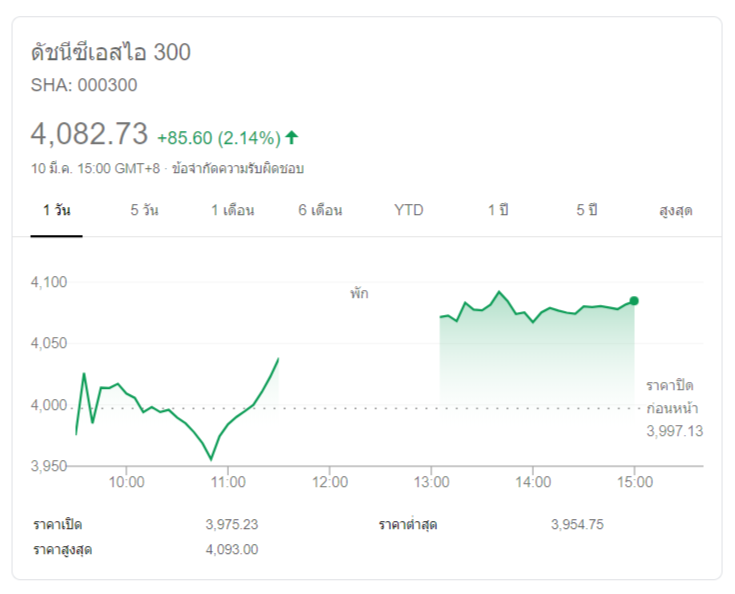
Task: Click the green endpoint dot on chart
Action: [634, 300]
